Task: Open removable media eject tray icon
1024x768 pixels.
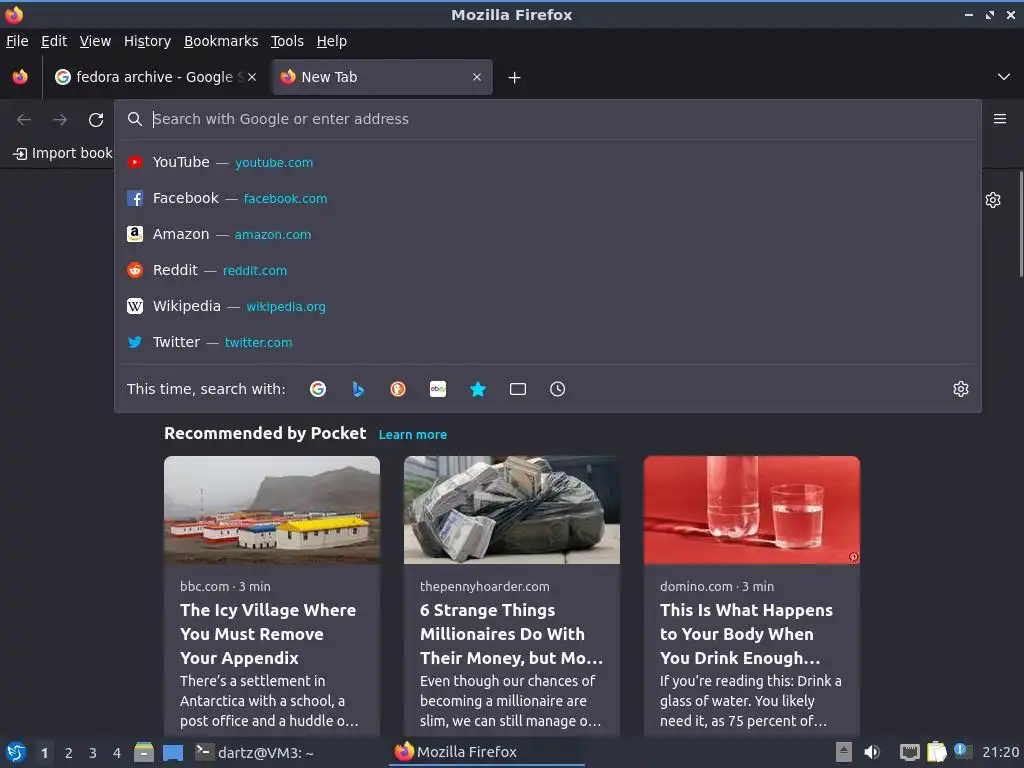Action: [844, 752]
